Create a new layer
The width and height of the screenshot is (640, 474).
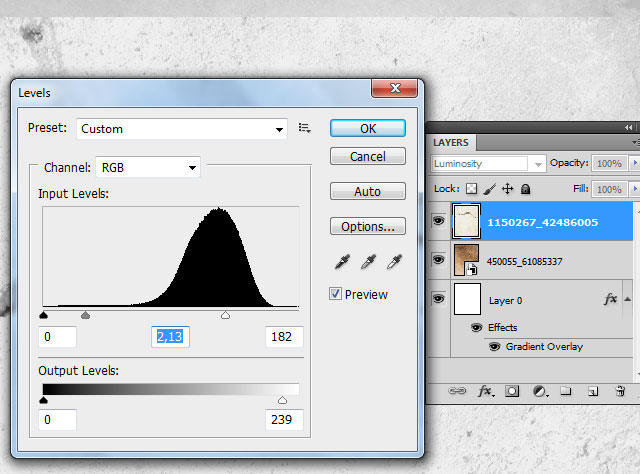pos(593,392)
